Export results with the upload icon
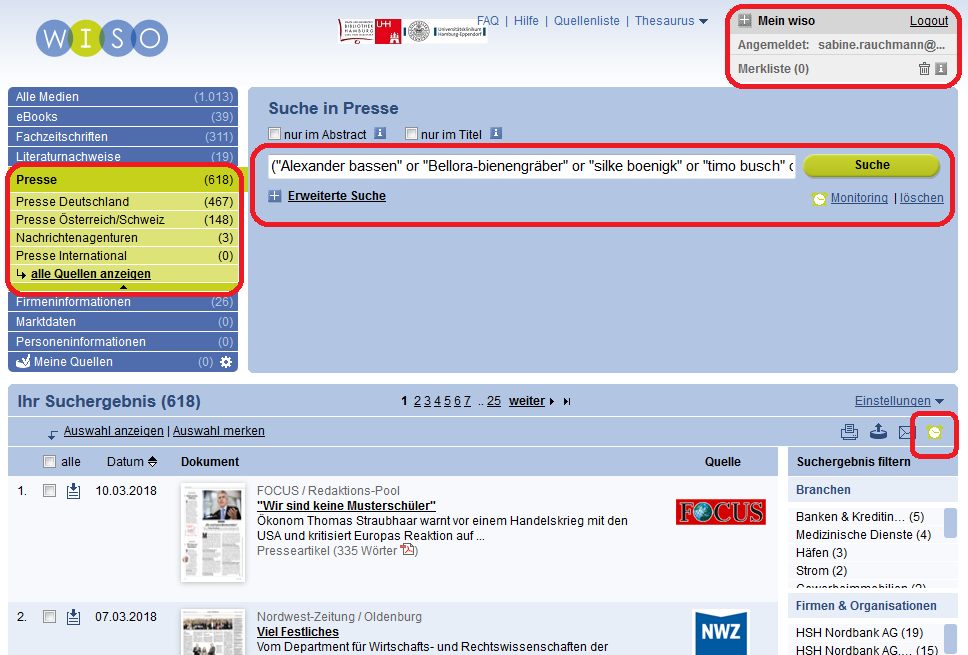Viewport: 968px width, 655px height. click(878, 432)
